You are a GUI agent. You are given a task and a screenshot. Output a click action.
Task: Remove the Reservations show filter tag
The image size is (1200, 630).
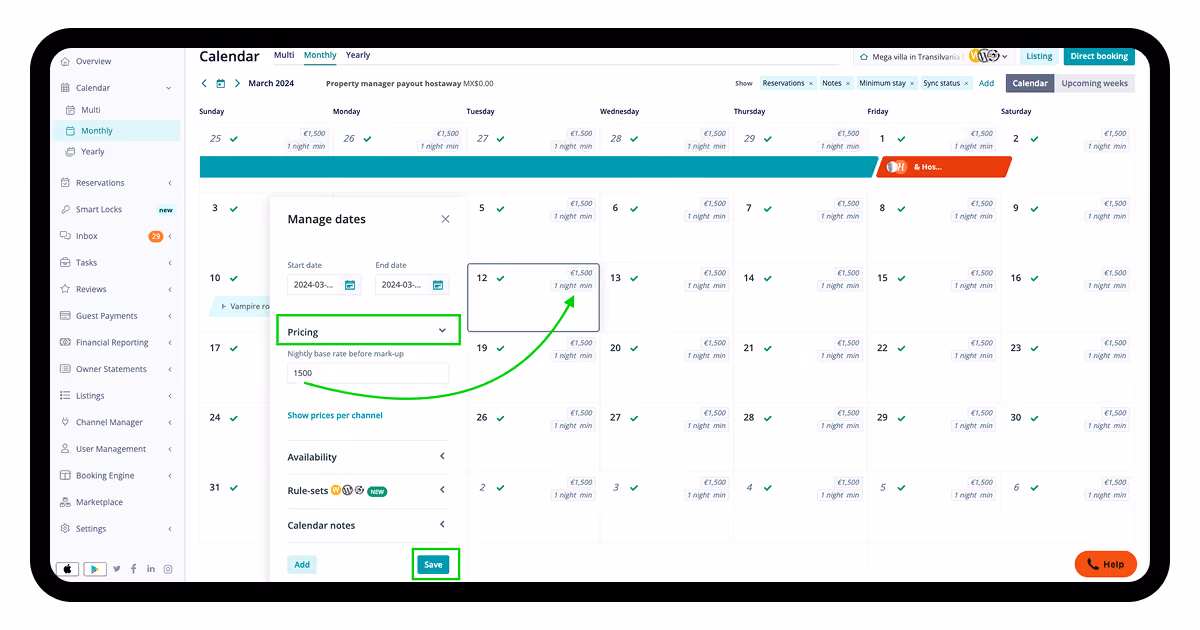point(811,84)
